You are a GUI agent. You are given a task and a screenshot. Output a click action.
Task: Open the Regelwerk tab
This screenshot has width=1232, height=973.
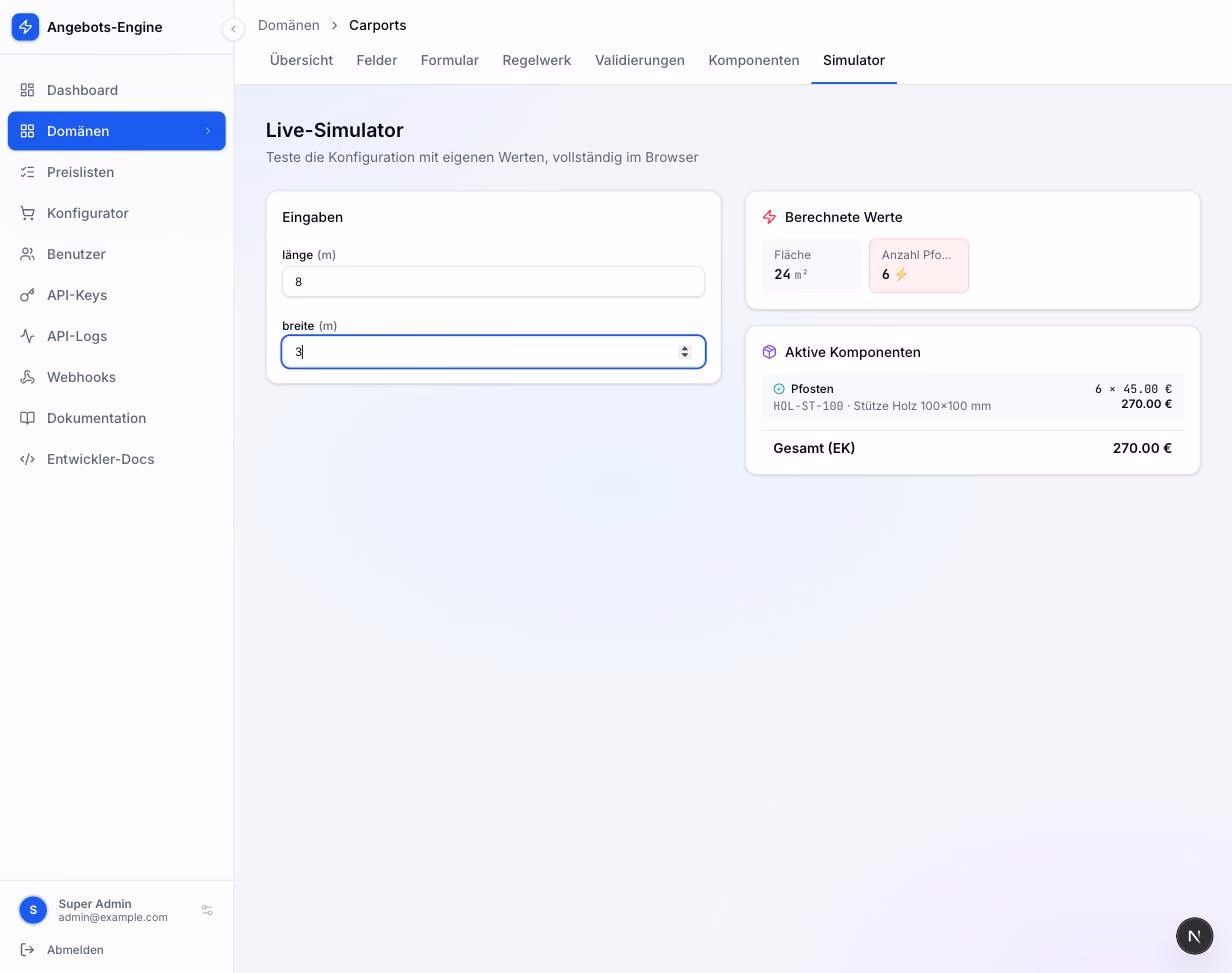tap(537, 60)
